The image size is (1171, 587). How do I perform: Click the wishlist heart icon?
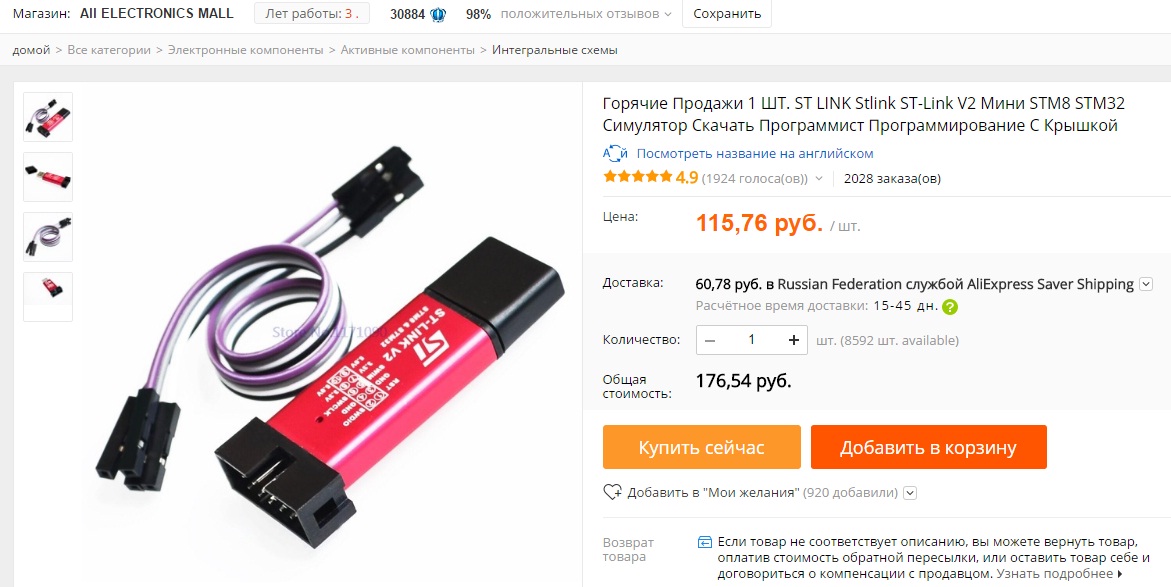[x=612, y=492]
